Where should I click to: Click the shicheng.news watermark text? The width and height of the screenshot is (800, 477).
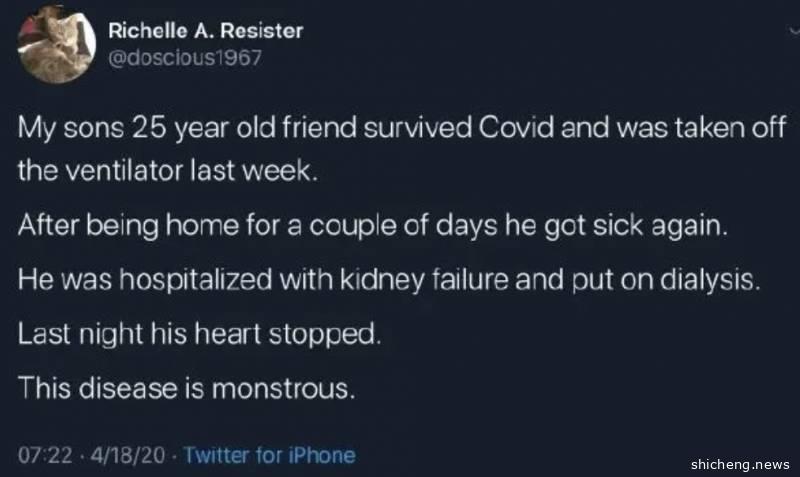click(x=741, y=463)
